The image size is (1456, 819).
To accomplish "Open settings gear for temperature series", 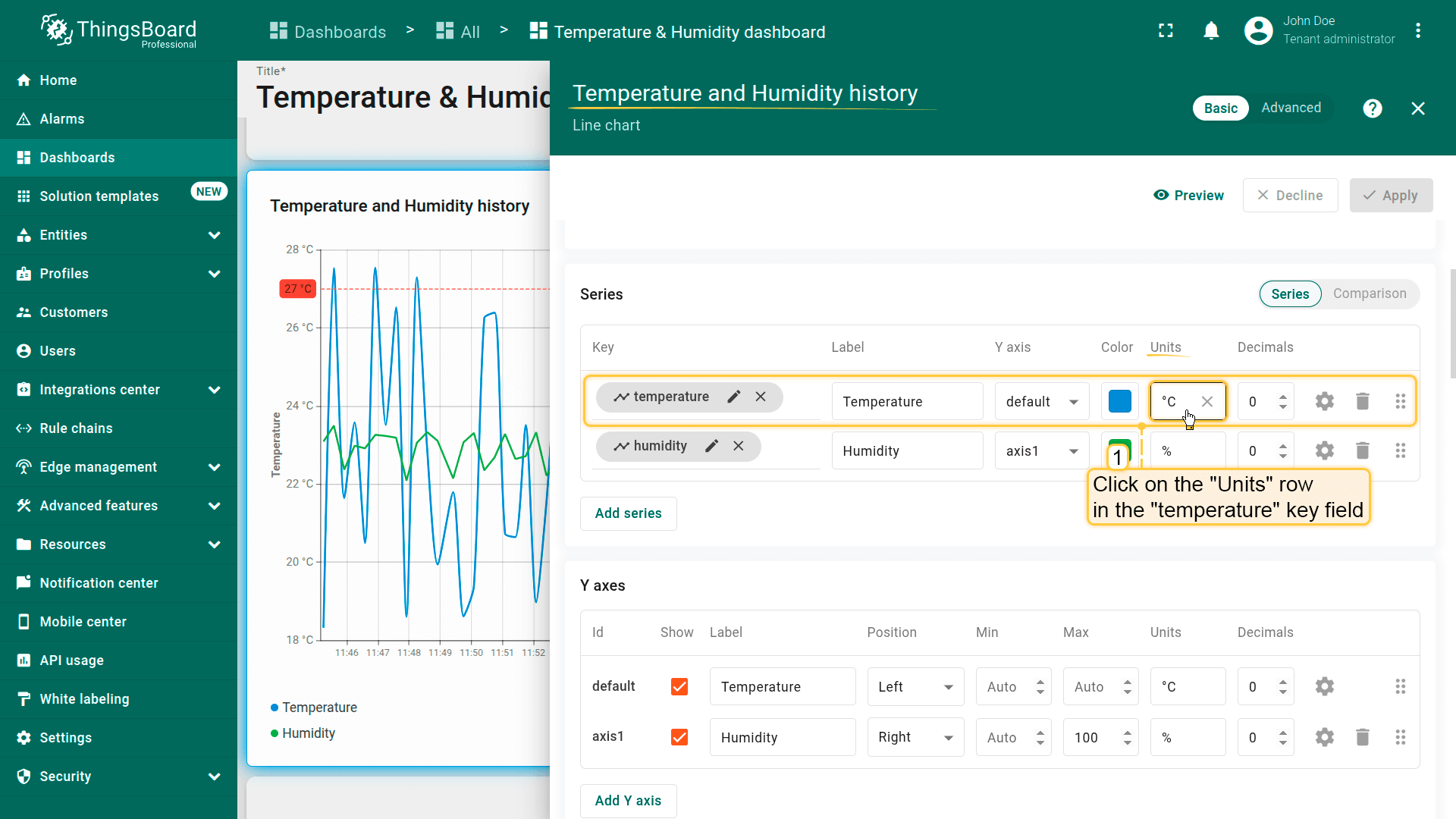I will (x=1324, y=401).
